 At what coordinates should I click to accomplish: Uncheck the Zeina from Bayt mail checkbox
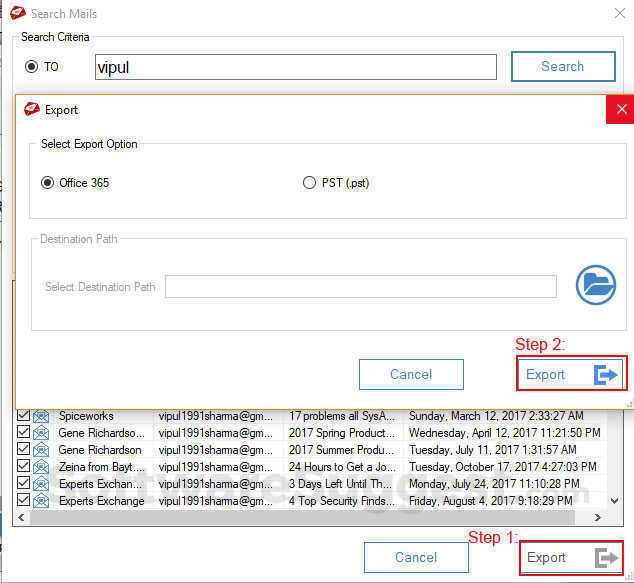[x=23, y=466]
